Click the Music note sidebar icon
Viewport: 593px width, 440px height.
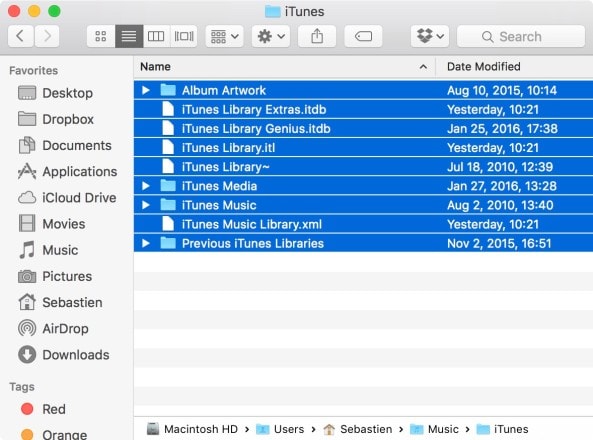pyautogui.click(x=27, y=250)
